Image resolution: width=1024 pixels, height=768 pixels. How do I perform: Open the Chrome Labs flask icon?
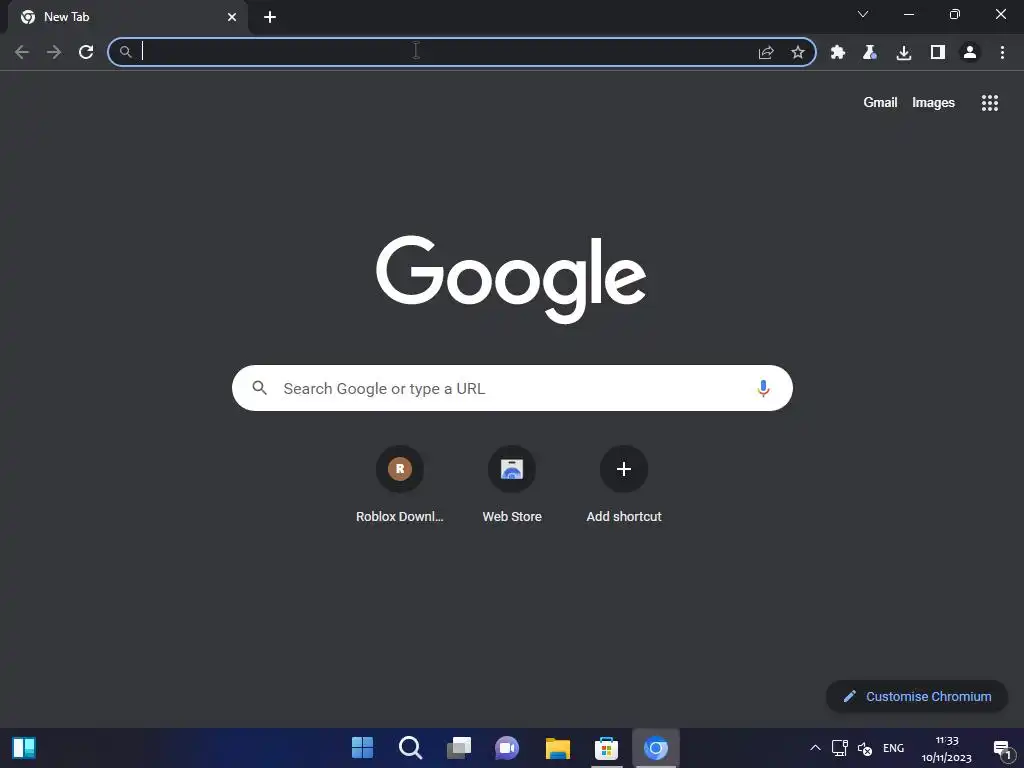coord(870,52)
